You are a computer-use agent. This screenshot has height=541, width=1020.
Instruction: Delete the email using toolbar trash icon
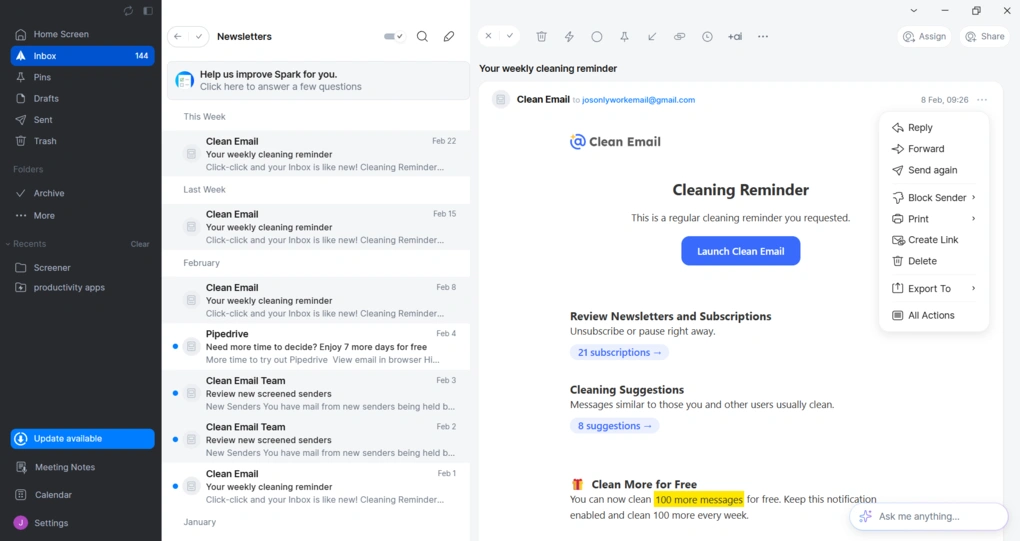tap(541, 36)
